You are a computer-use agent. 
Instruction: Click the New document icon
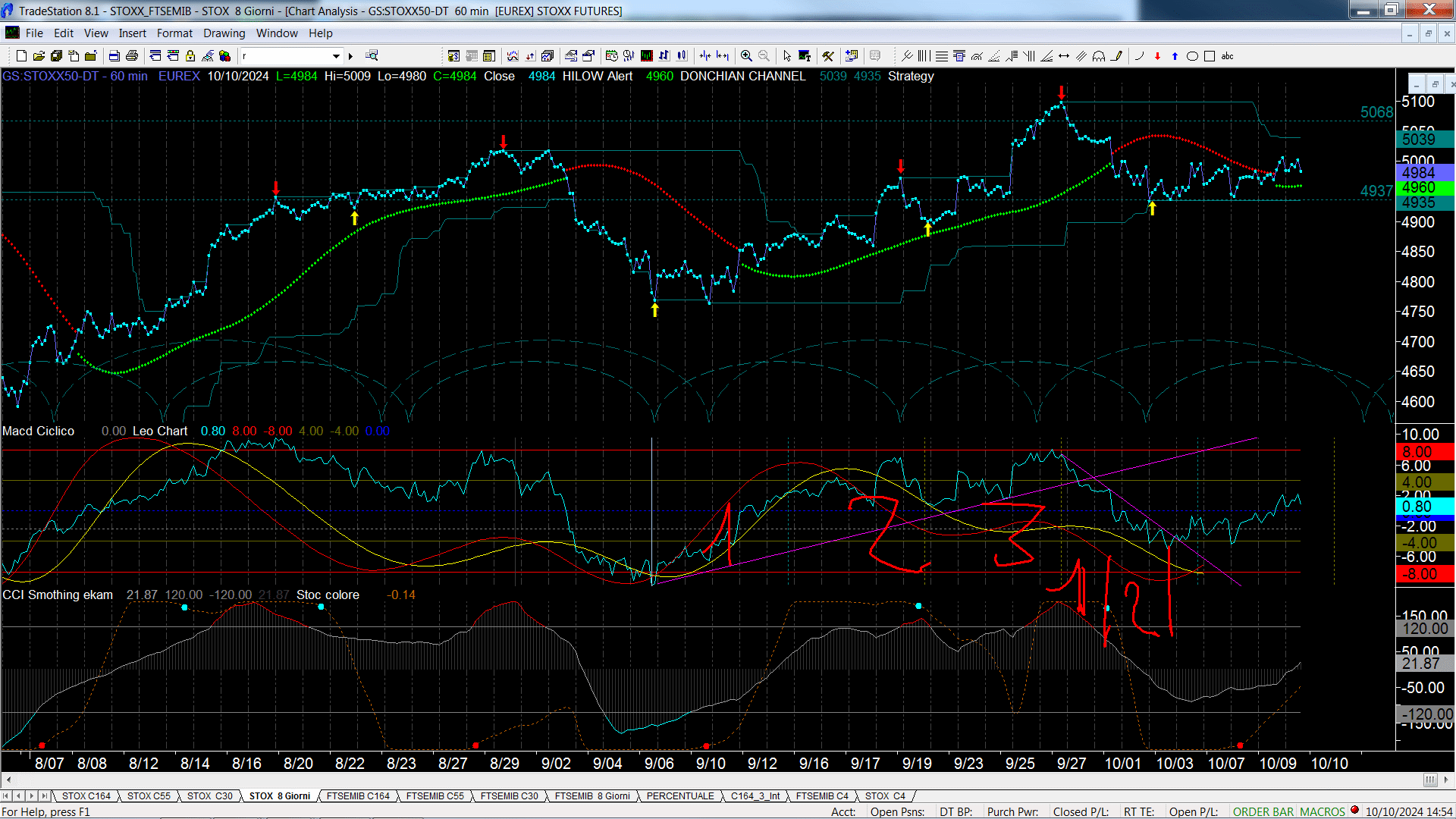pyautogui.click(x=21, y=55)
